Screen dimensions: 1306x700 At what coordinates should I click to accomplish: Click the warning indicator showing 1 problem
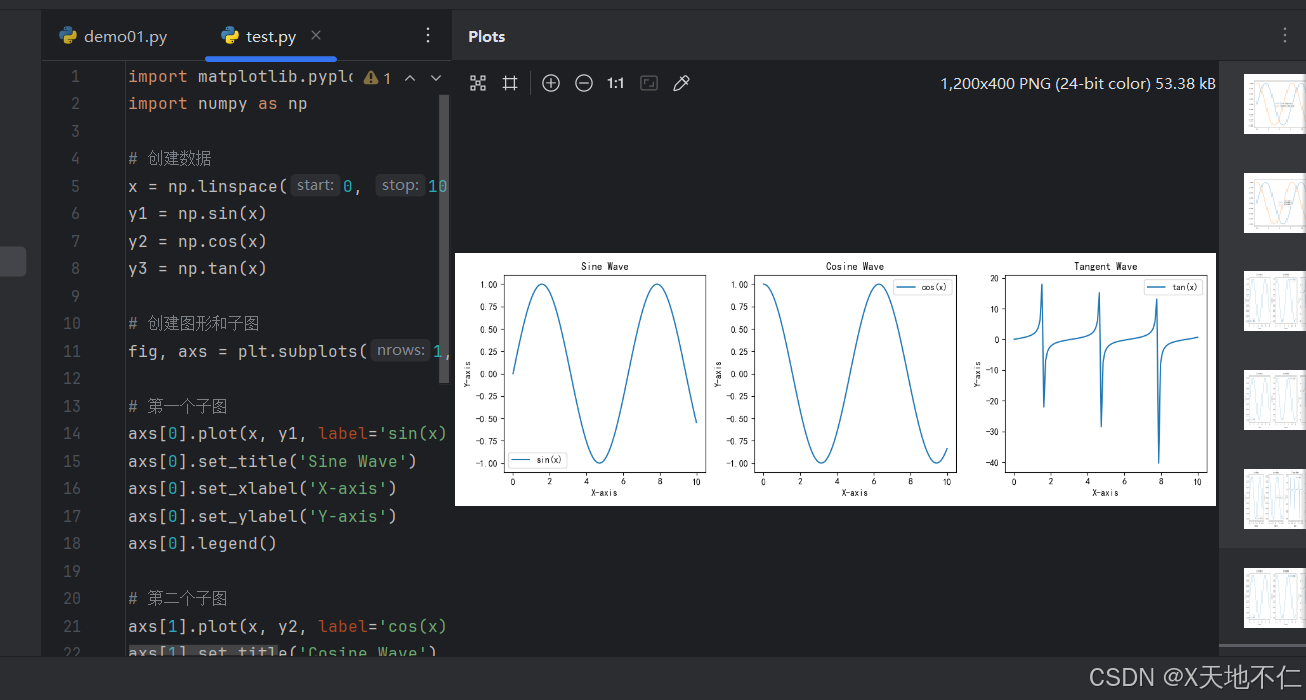coord(377,77)
